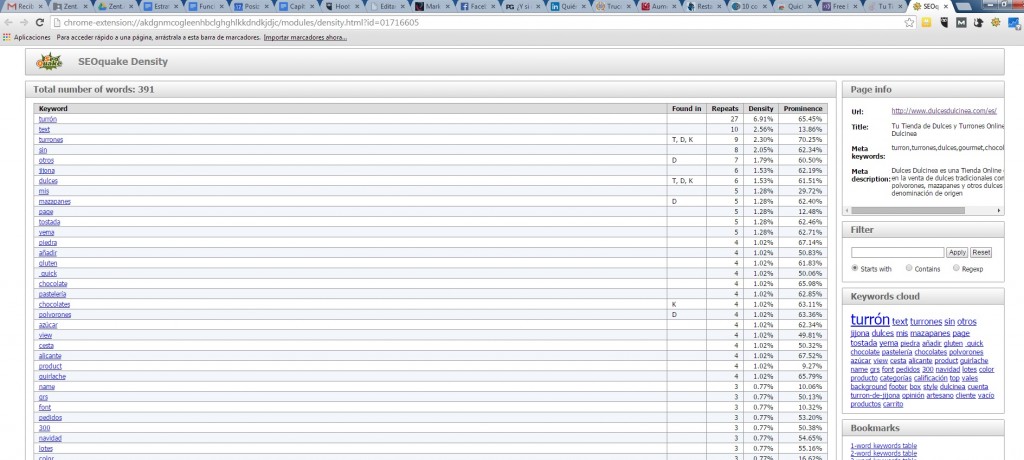Click 'pastelería' keyword in the table
This screenshot has width=1024, height=460.
52,294
